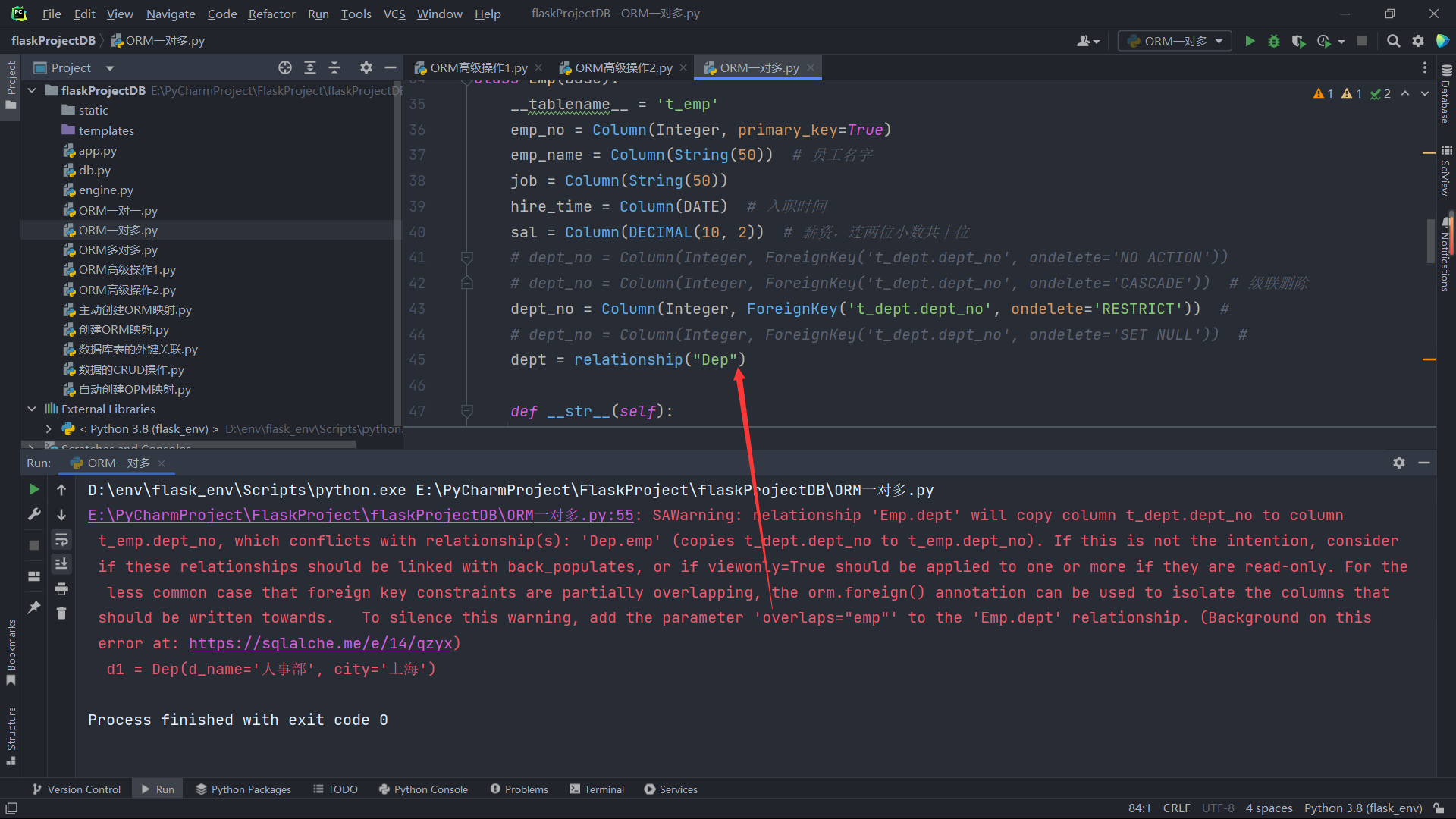Start debugging with the bug icon
Viewport: 1456px width, 819px height.
(1274, 41)
